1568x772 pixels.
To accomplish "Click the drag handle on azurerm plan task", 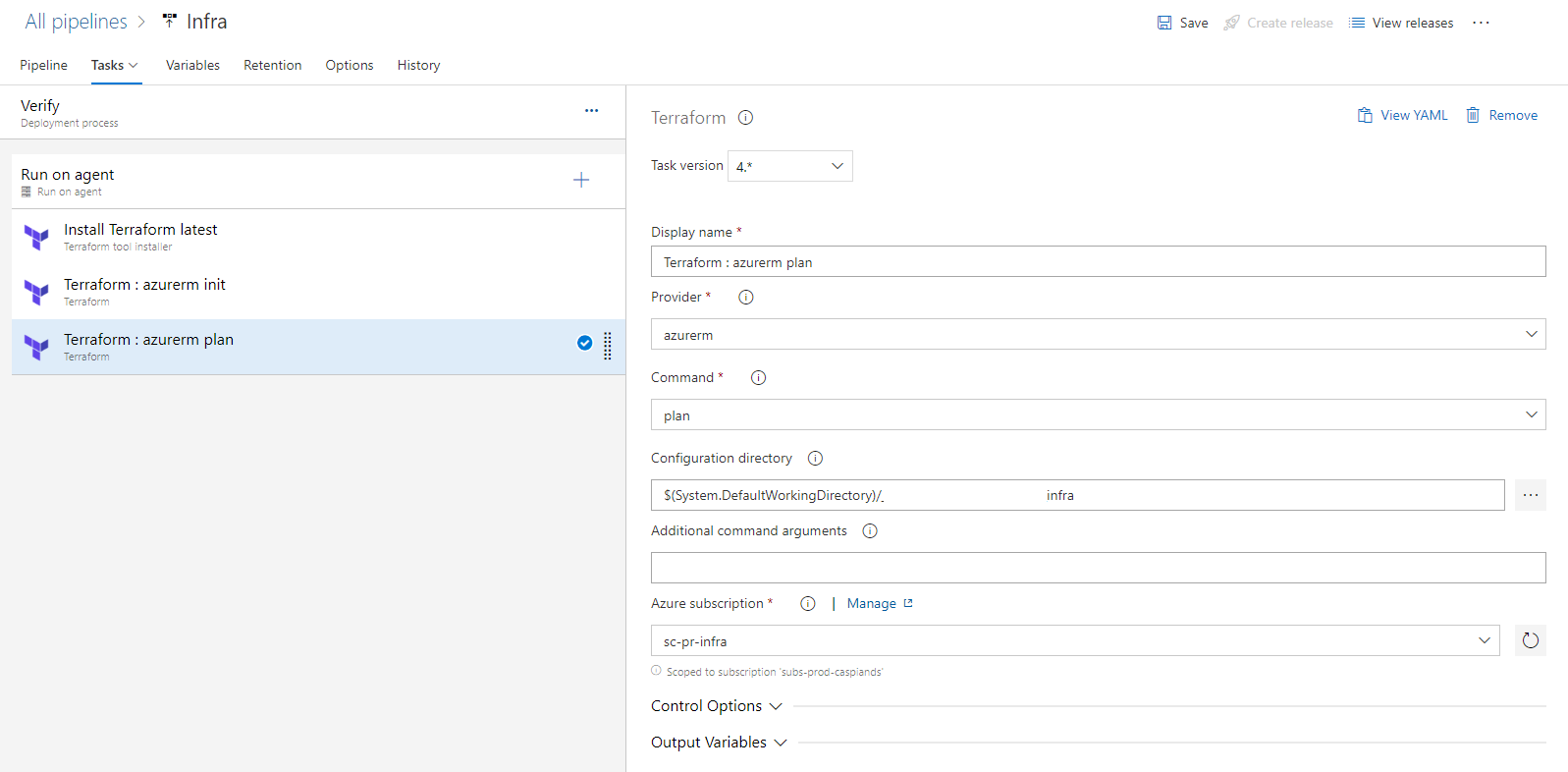I will point(608,346).
